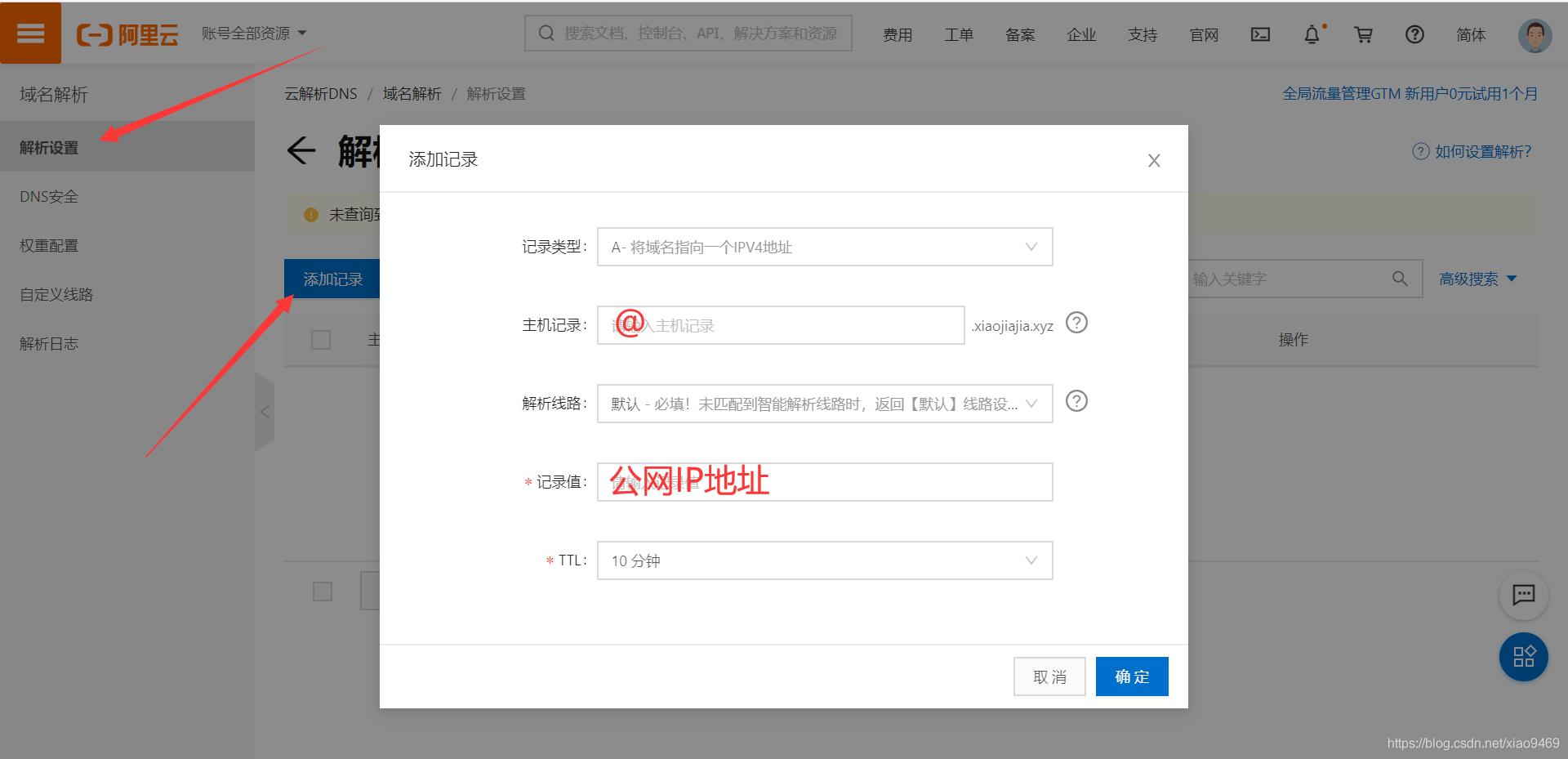Open the TTL 10 分钟 dropdown
1568x759 pixels.
825,560
